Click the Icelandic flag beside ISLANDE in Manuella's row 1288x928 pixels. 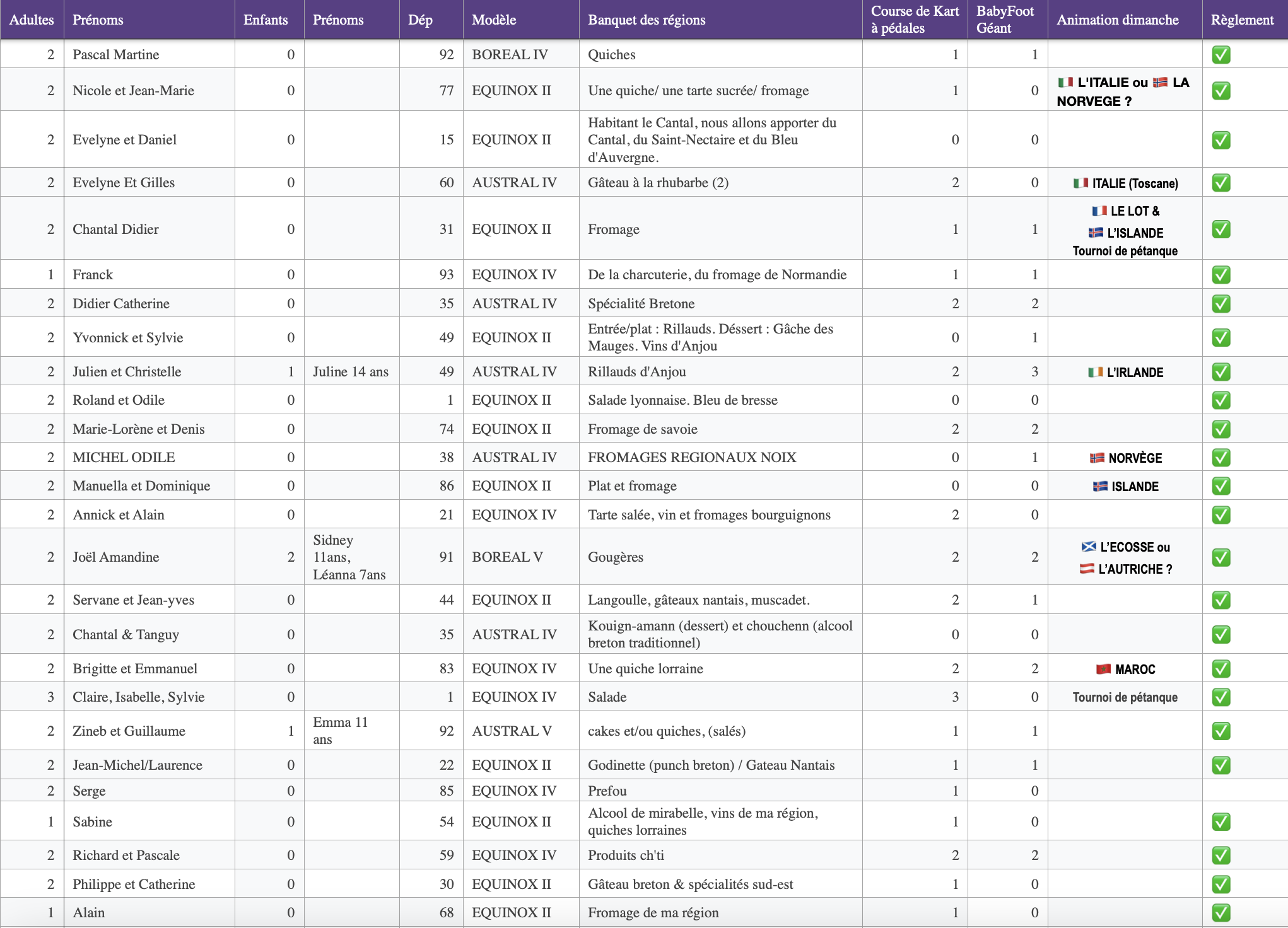tap(1100, 487)
